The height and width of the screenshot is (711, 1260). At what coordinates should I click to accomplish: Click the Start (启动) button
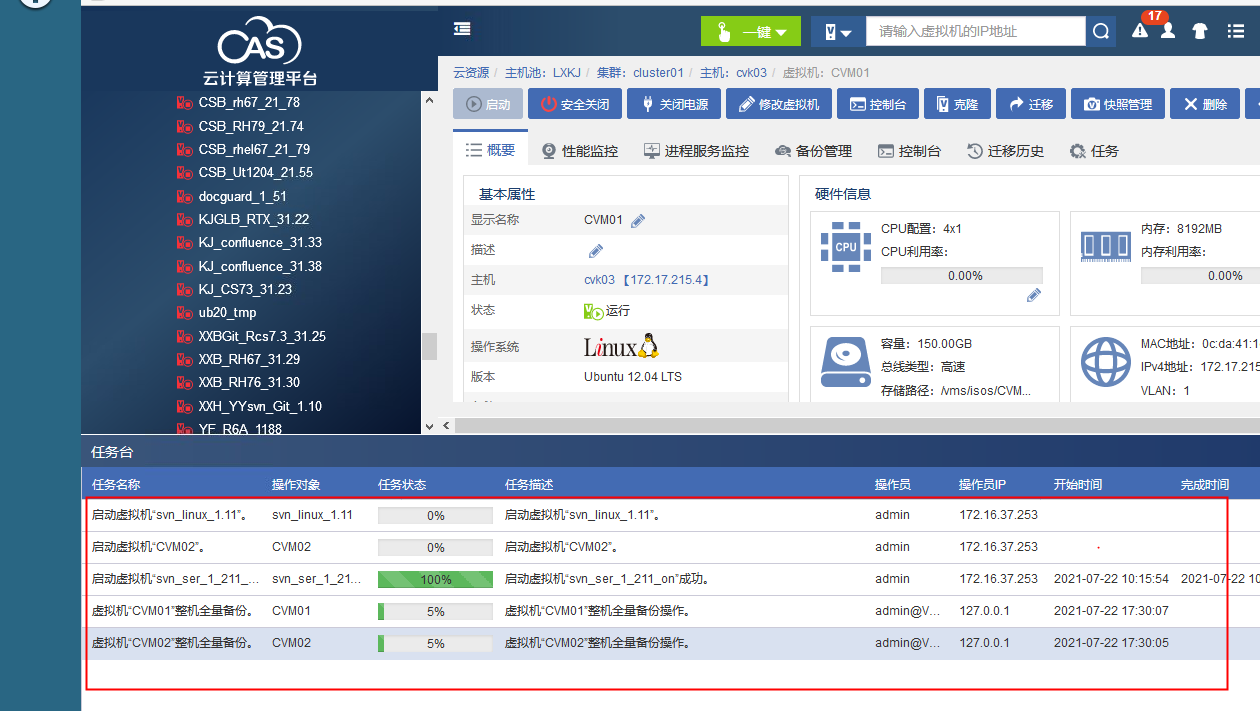pyautogui.click(x=488, y=104)
